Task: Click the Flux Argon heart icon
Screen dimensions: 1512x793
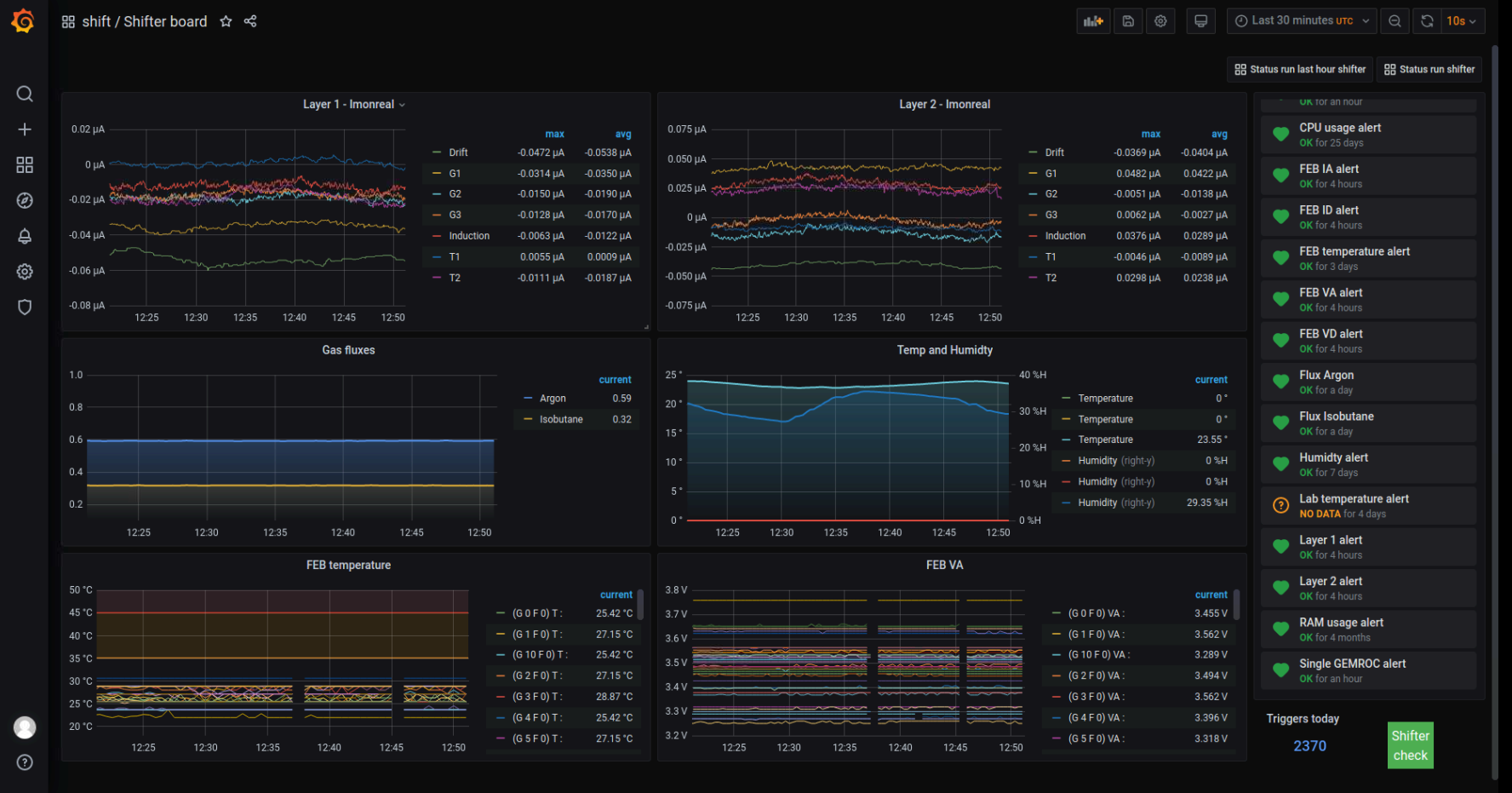Action: point(1280,382)
